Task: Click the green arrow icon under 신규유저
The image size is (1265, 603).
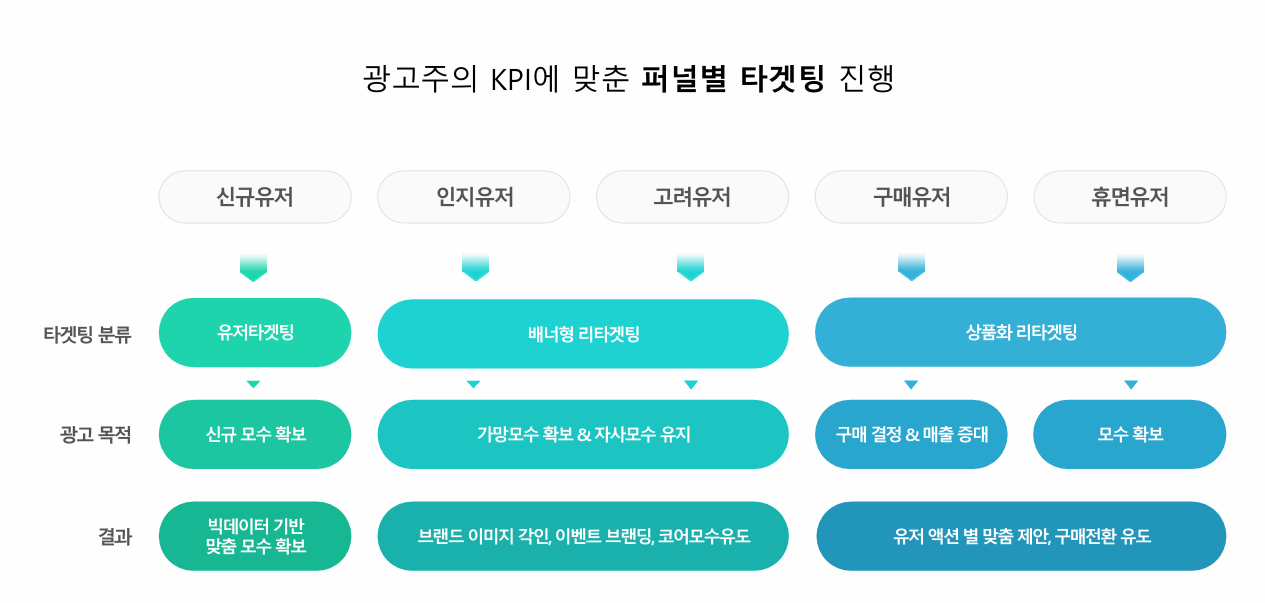Action: coord(254,268)
